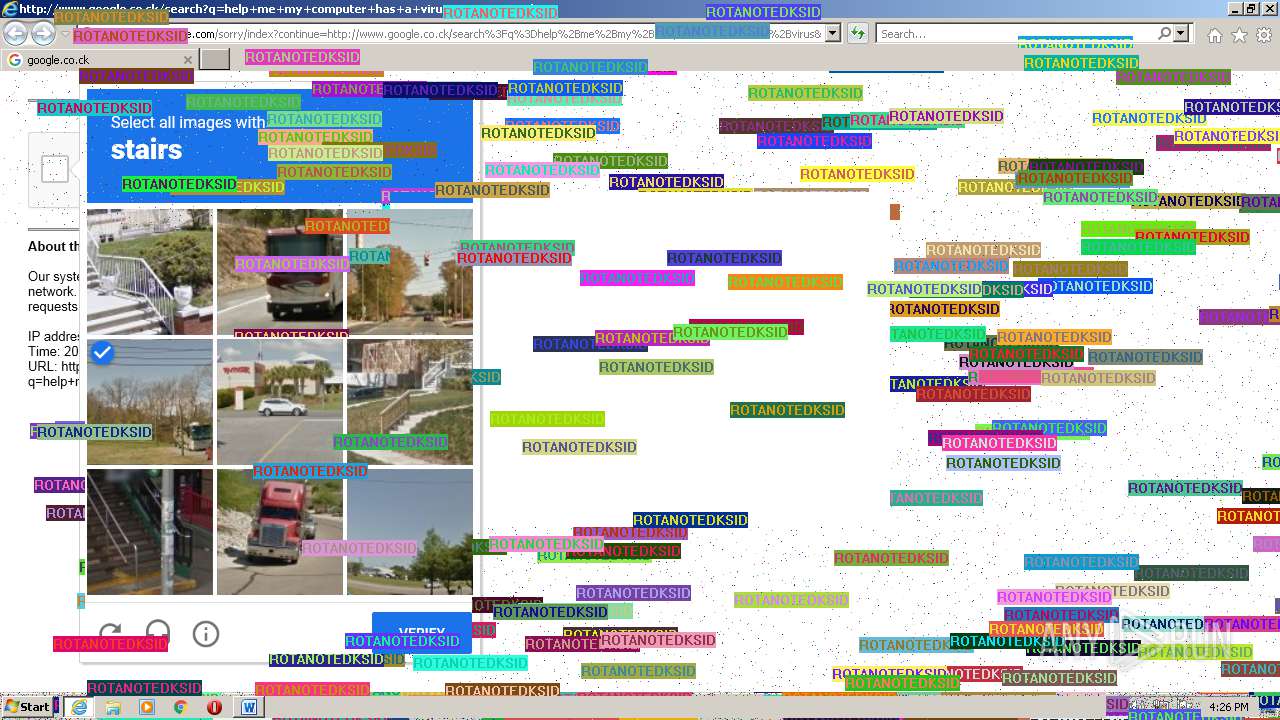Open Windows Explorer folder icon in taskbar
Image resolution: width=1280 pixels, height=720 pixels.
pos(113,707)
